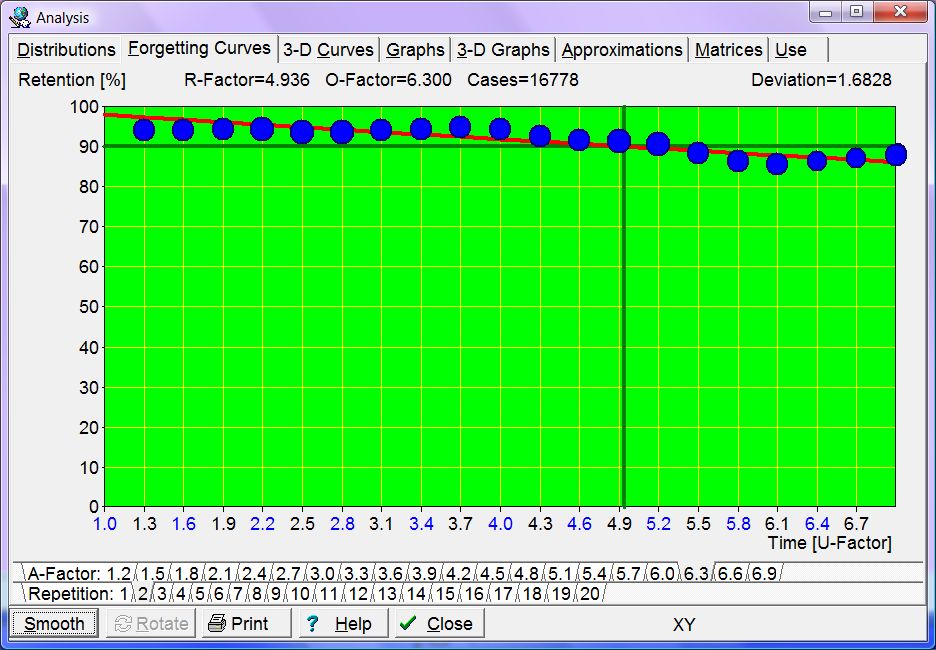Select Repetition 10 tab
Image resolution: width=936 pixels, height=650 pixels.
coord(300,594)
